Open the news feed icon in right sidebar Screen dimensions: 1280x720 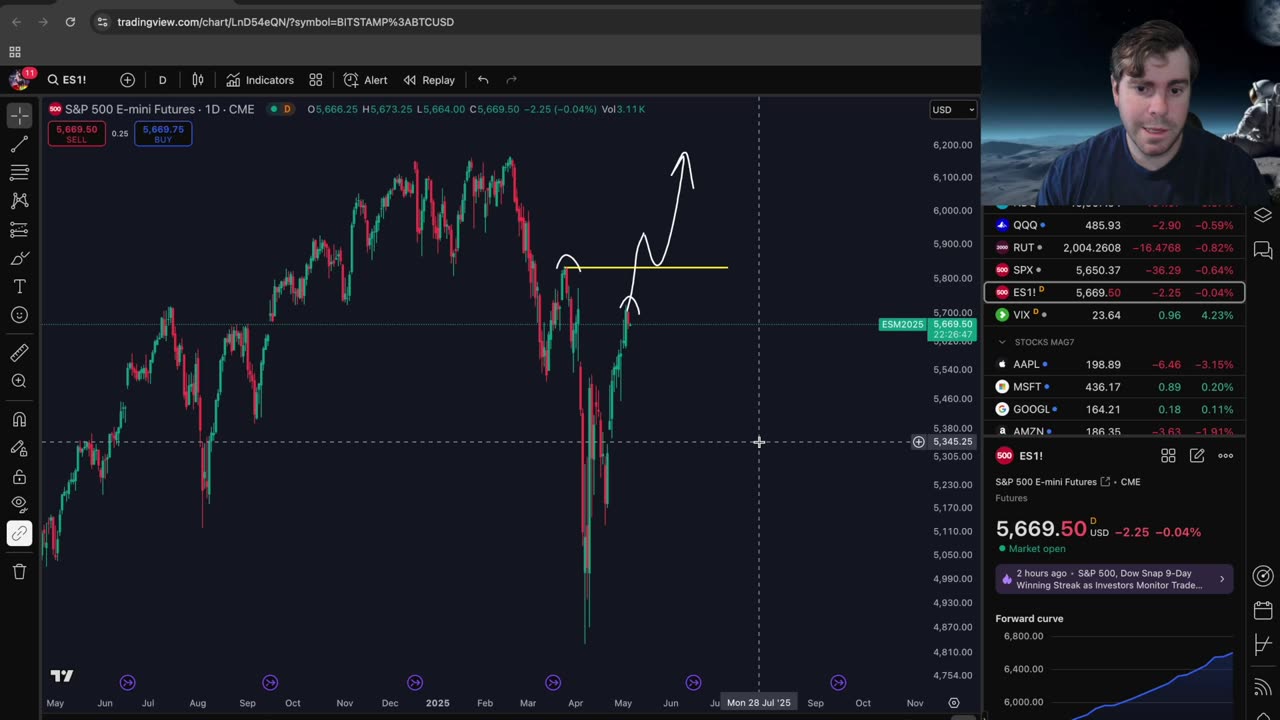[1263, 687]
